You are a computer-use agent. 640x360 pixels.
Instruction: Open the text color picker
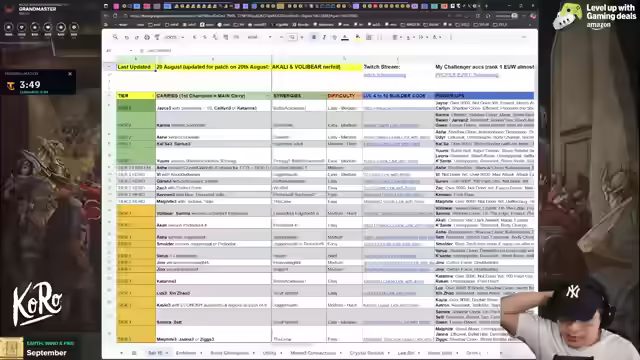point(345,38)
